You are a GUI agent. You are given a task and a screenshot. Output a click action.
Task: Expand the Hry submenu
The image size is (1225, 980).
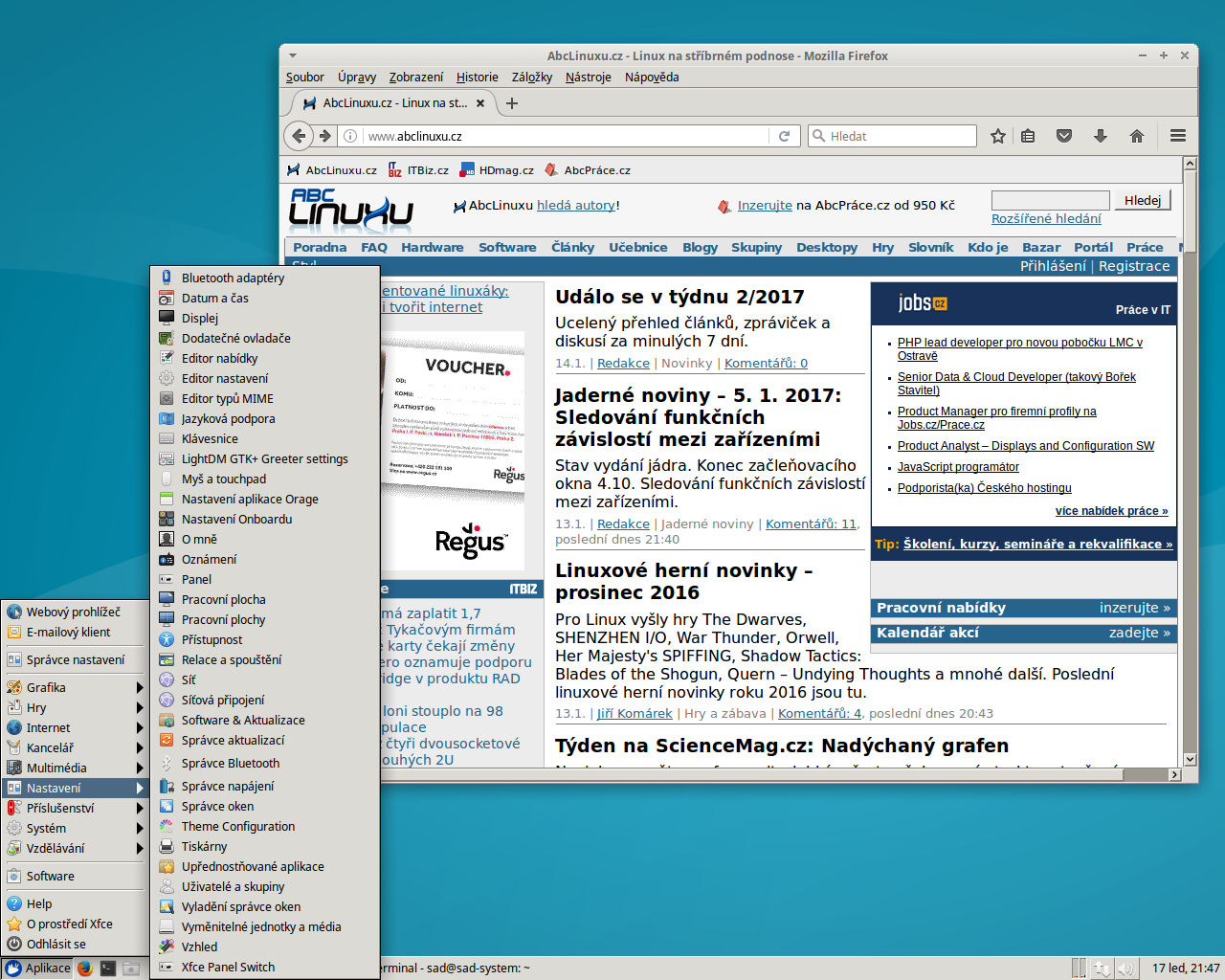[75, 707]
